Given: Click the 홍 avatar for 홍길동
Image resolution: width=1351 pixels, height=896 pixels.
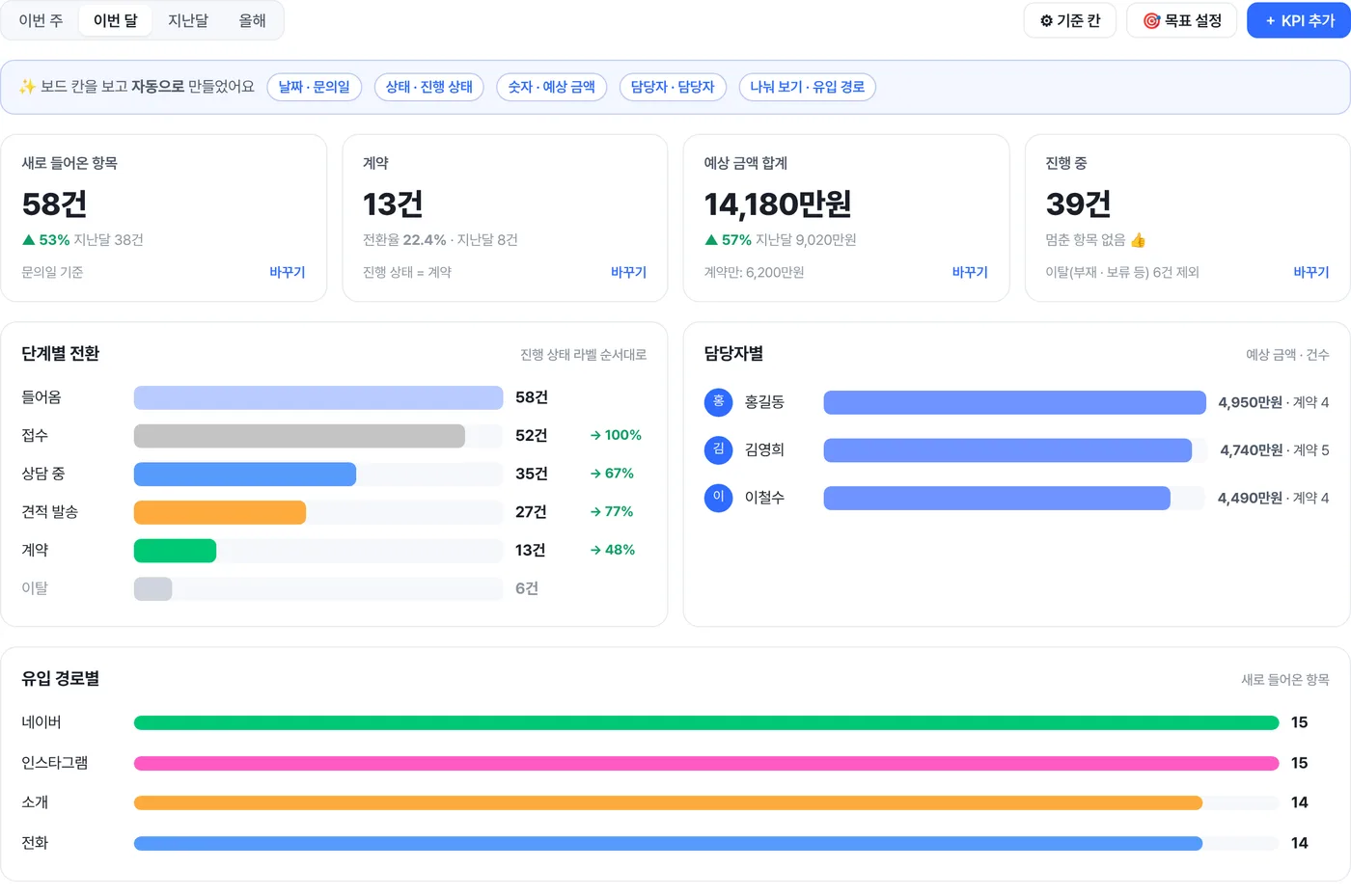Looking at the screenshot, I should (x=719, y=402).
